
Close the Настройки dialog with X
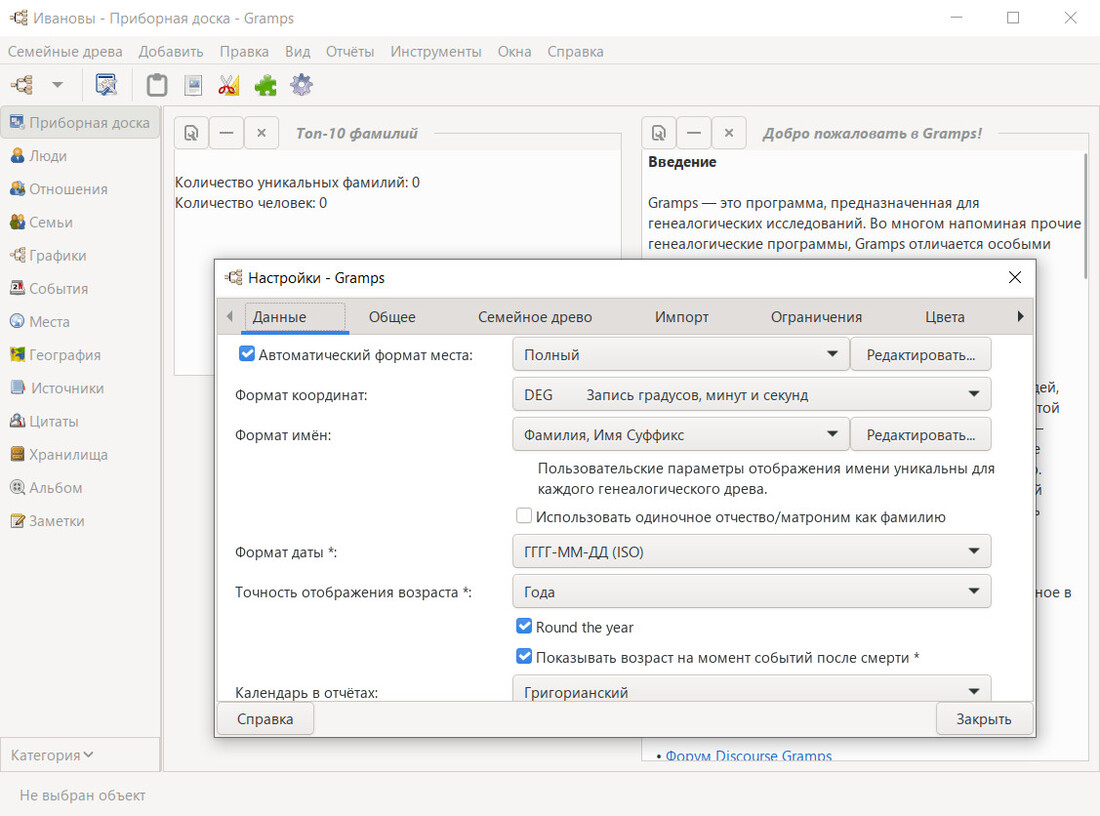(x=1014, y=277)
